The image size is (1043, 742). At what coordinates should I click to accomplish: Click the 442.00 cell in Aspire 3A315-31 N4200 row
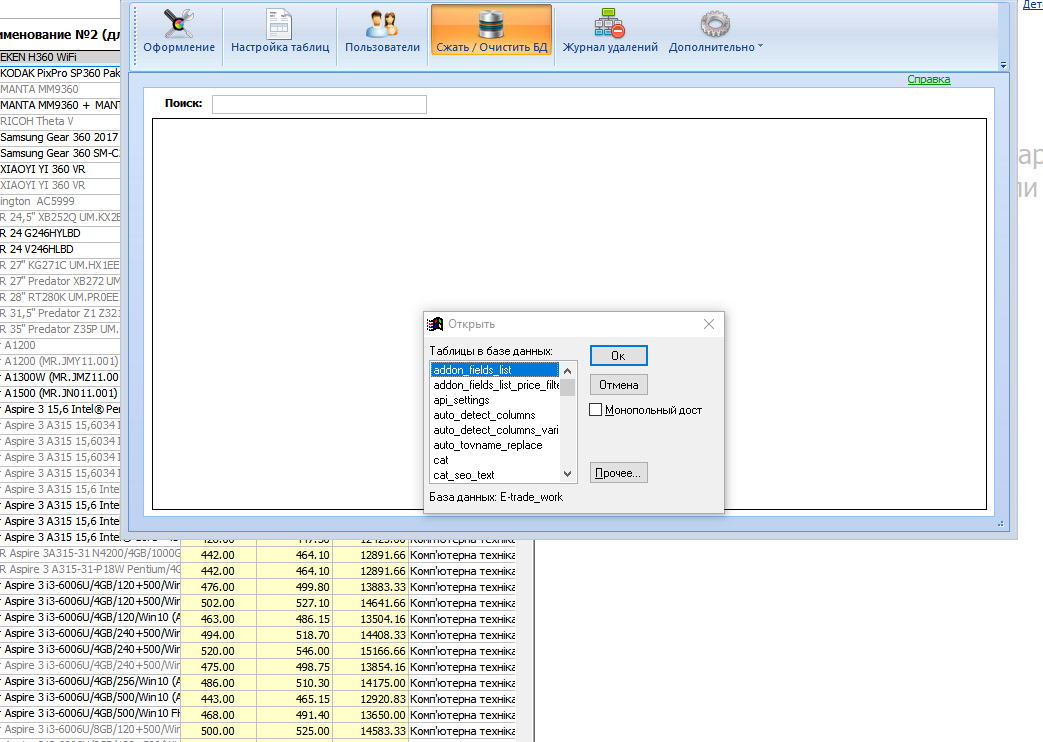tap(218, 555)
